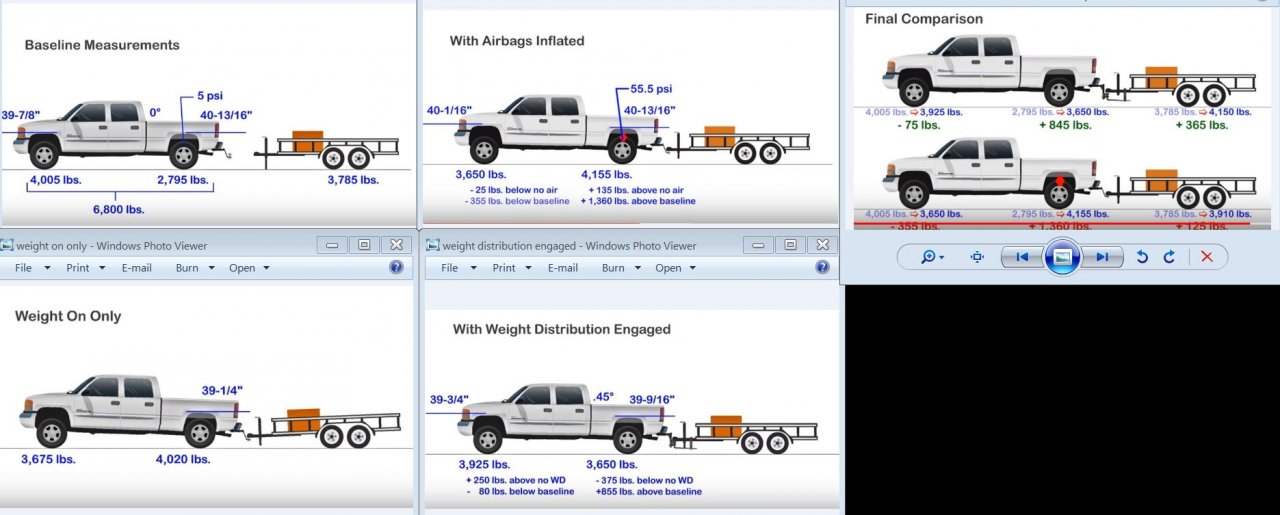
Task: Click E-mail in 'weight on only' window
Action: 136,268
